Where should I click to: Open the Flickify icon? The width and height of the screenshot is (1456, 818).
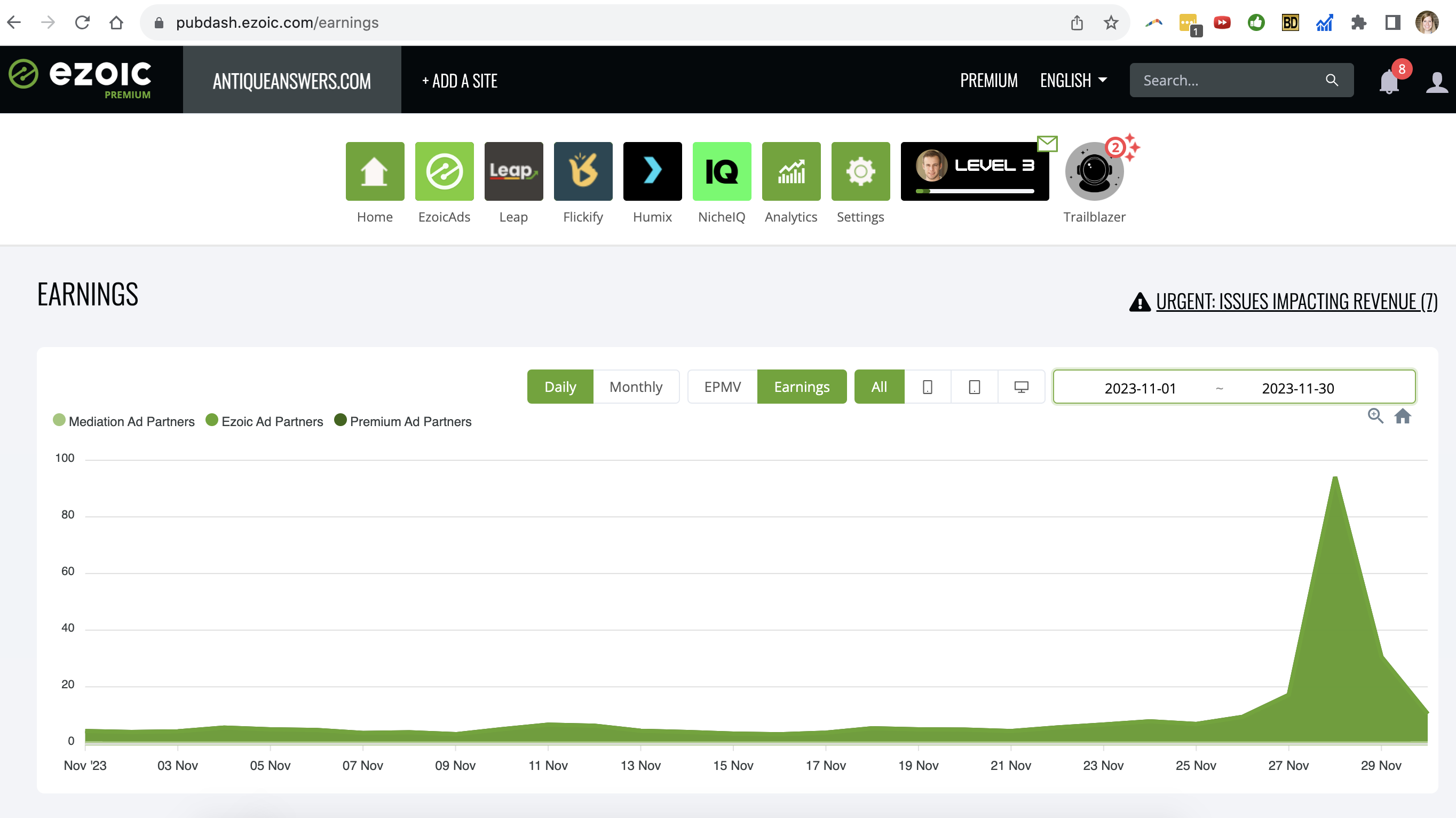coord(583,171)
